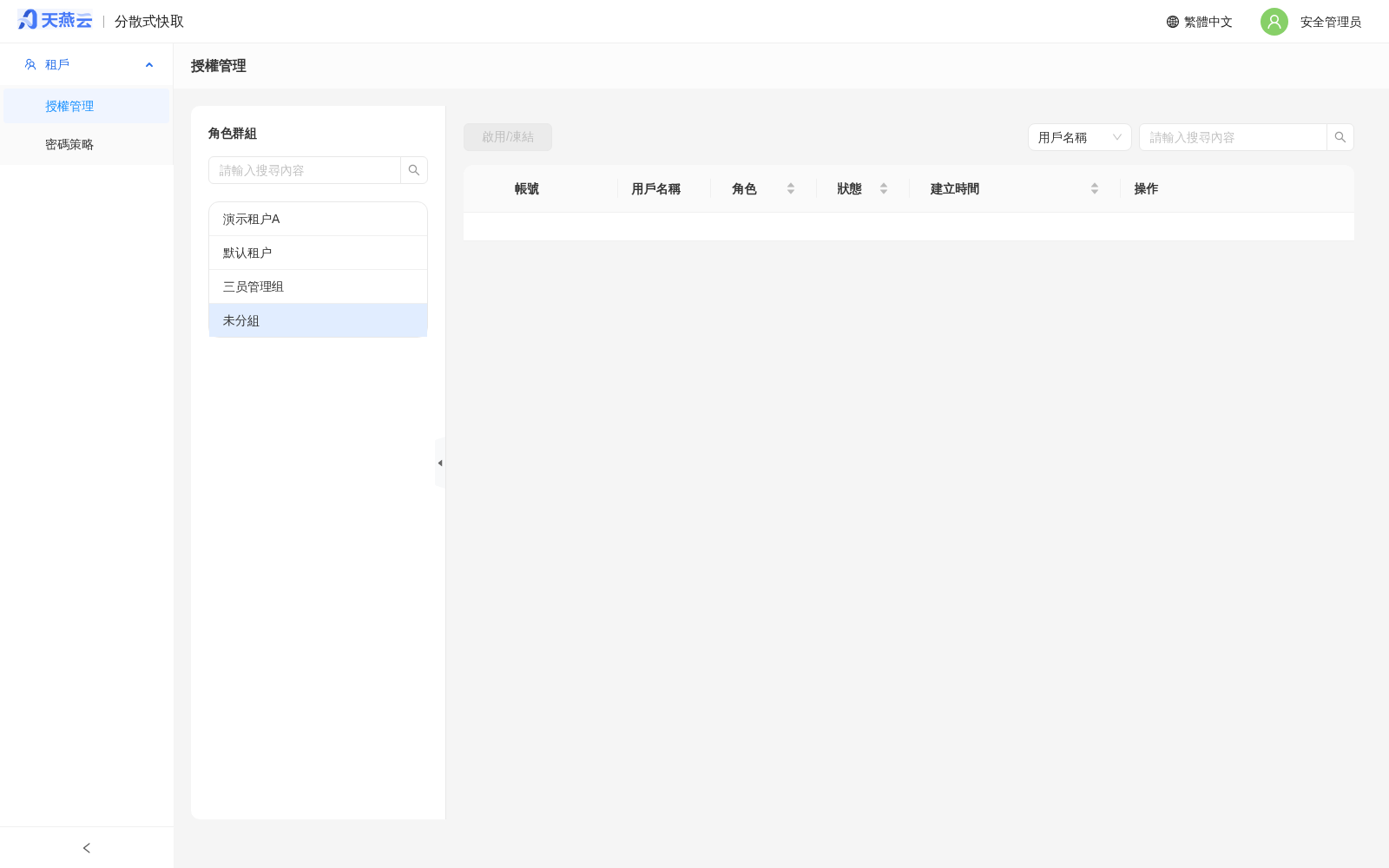Click the globe language icon
This screenshot has width=1389, height=868.
(x=1173, y=22)
